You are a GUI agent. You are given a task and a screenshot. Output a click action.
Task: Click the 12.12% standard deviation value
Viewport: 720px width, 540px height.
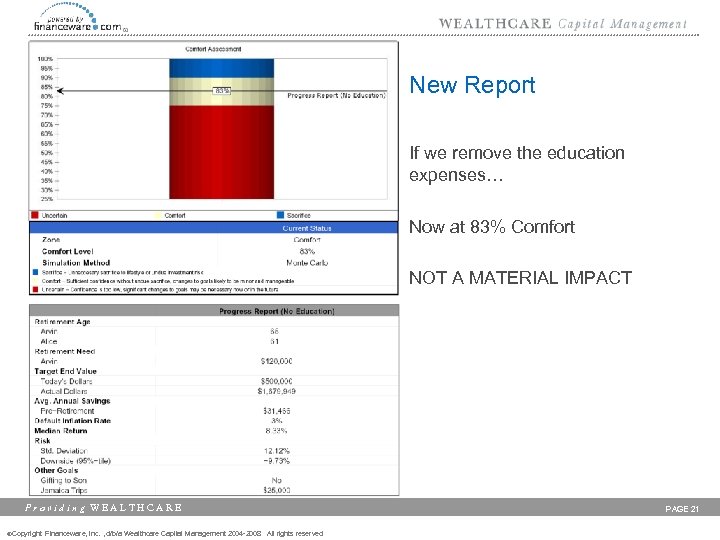click(x=276, y=451)
